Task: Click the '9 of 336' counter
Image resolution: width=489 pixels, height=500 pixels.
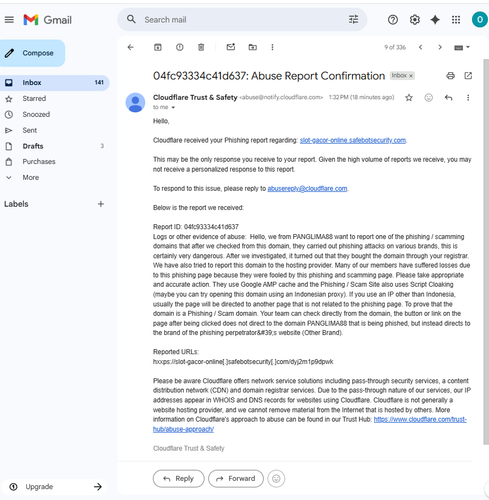Action: [395, 47]
